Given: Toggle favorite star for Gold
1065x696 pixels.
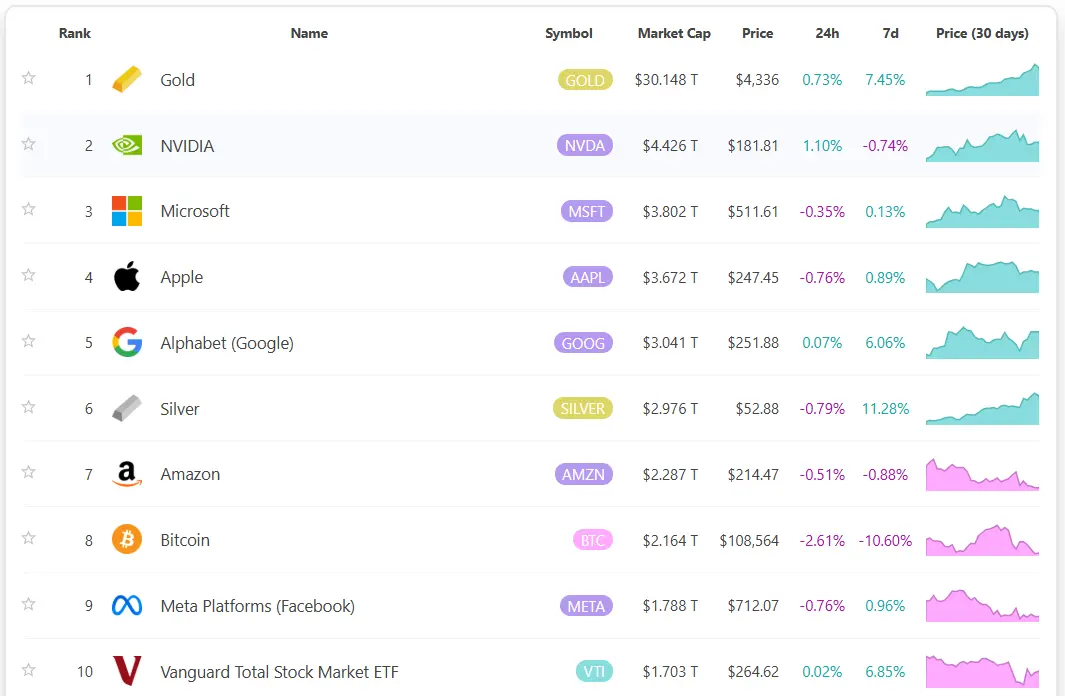Looking at the screenshot, I should pos(29,78).
